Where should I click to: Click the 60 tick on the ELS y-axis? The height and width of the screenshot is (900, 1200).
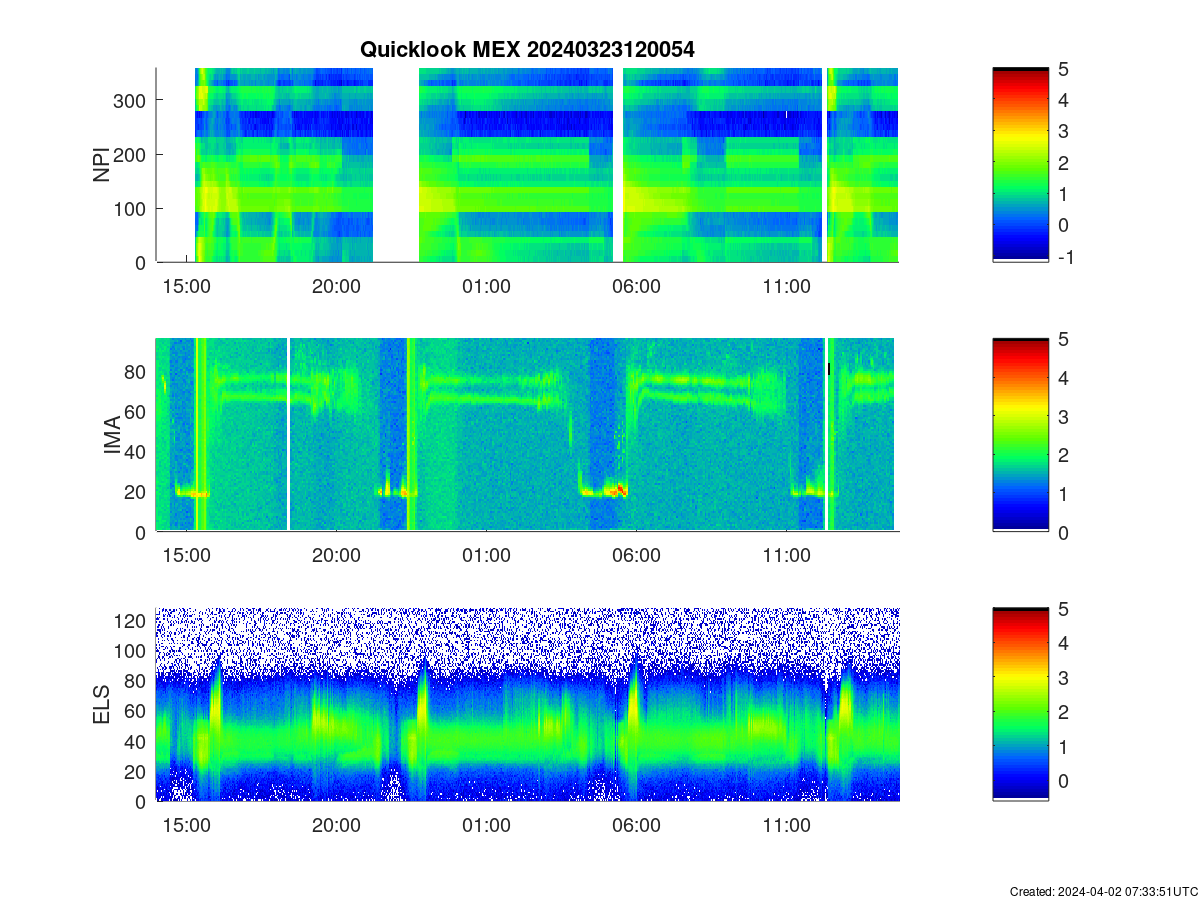point(137,711)
